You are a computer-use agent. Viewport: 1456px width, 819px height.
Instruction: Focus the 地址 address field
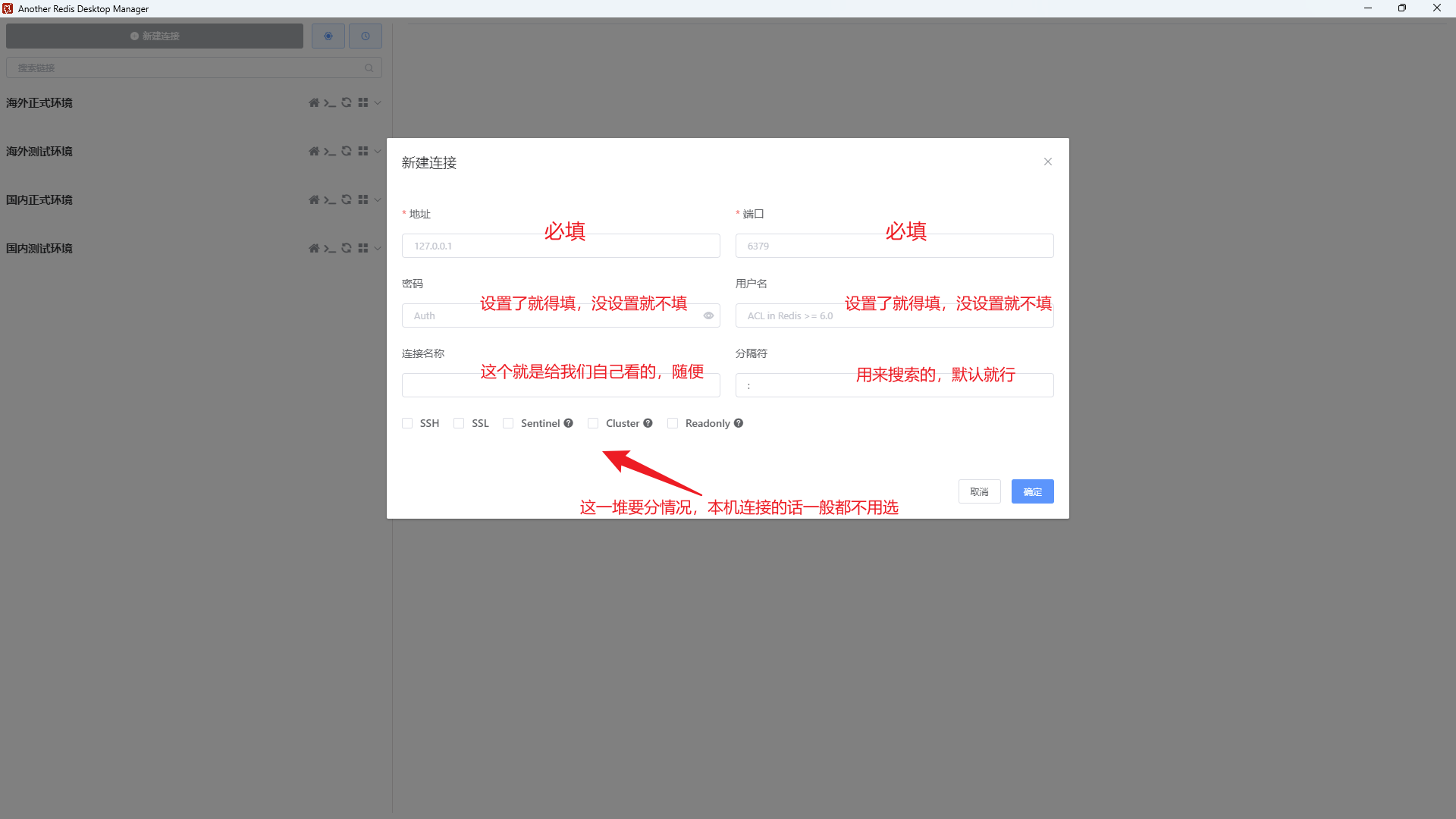[x=561, y=246]
